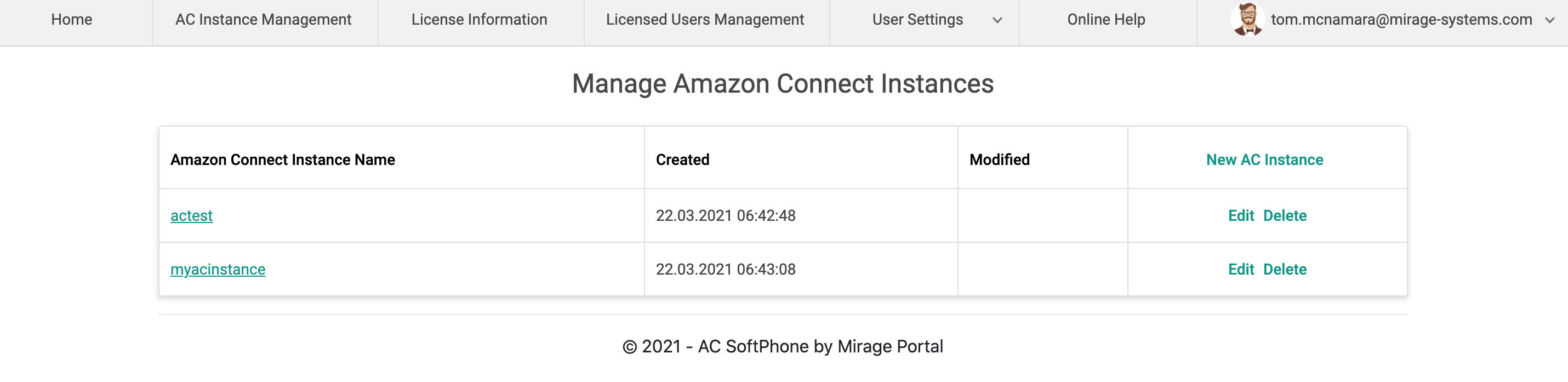Edit the myacinstance instance
This screenshot has height=382, width=1568.
[x=1240, y=269]
